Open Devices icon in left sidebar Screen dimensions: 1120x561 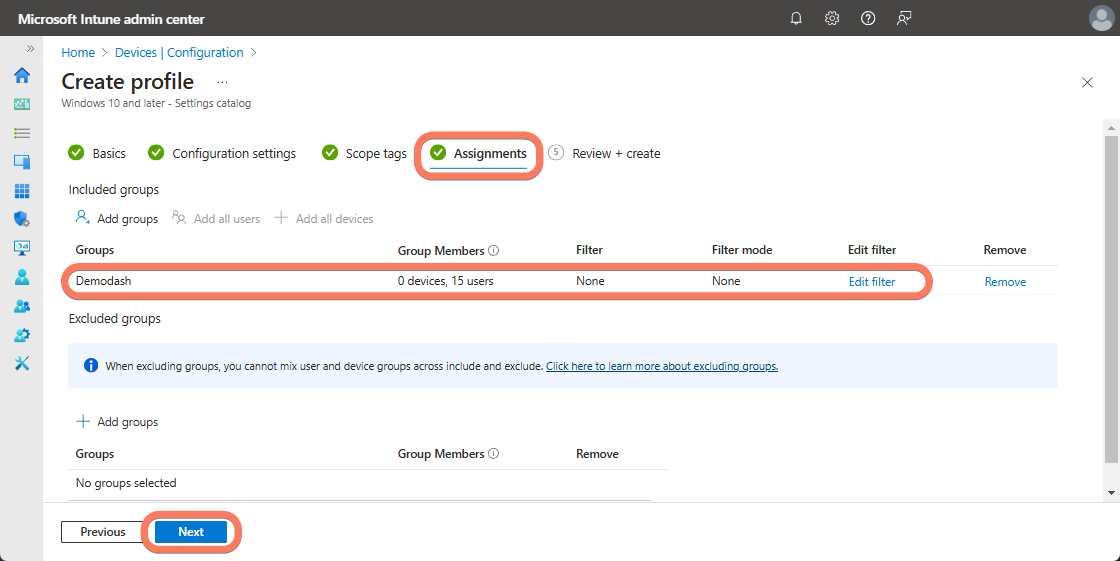click(21, 162)
